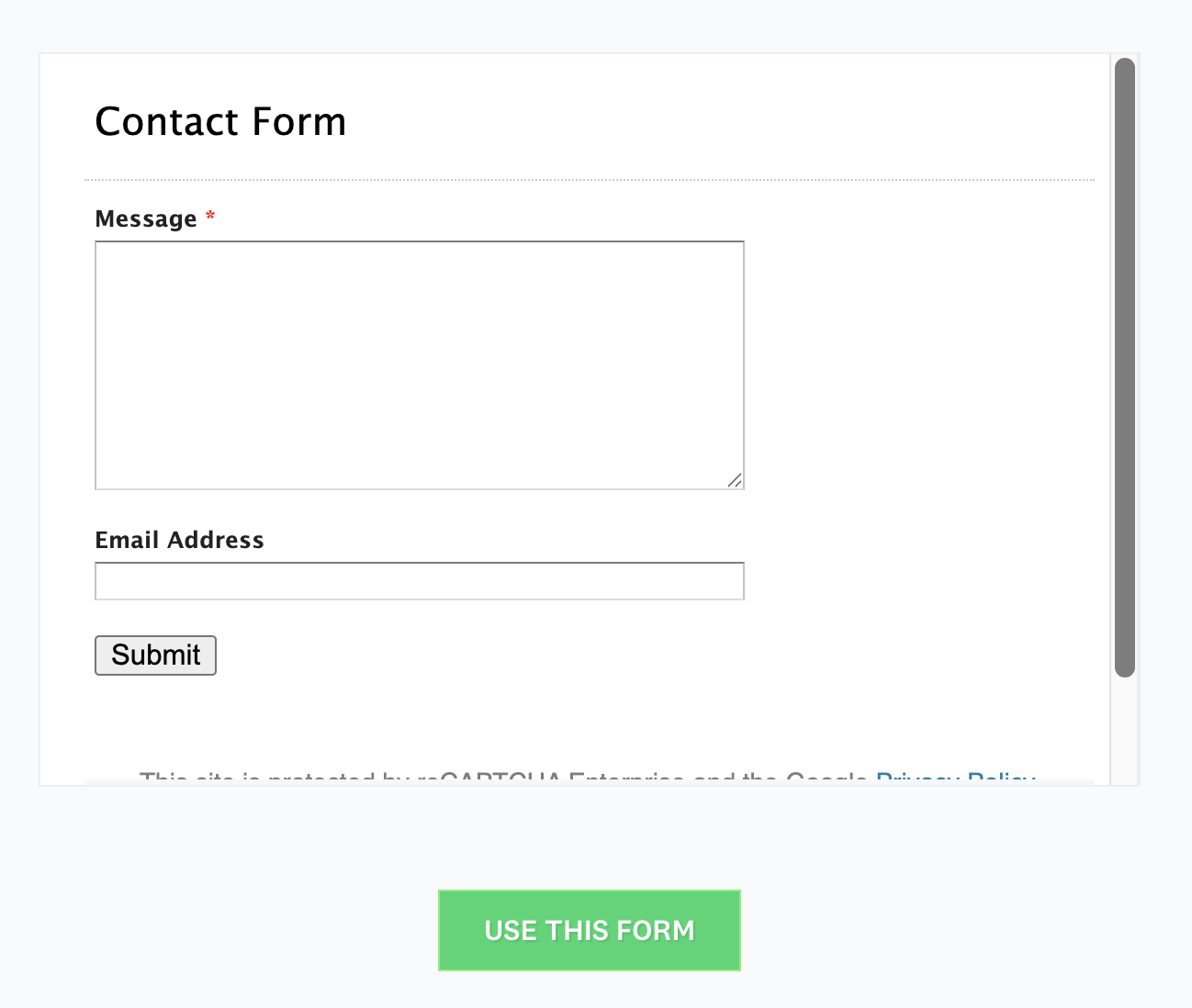The image size is (1192, 1008).
Task: Click the green USE THIS FORM button
Action: [x=589, y=930]
